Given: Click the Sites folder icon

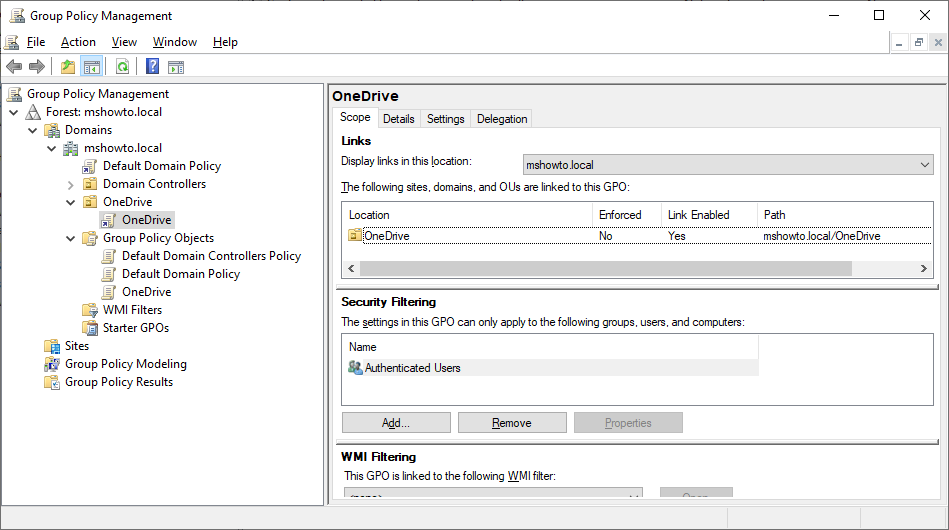Looking at the screenshot, I should coord(52,346).
